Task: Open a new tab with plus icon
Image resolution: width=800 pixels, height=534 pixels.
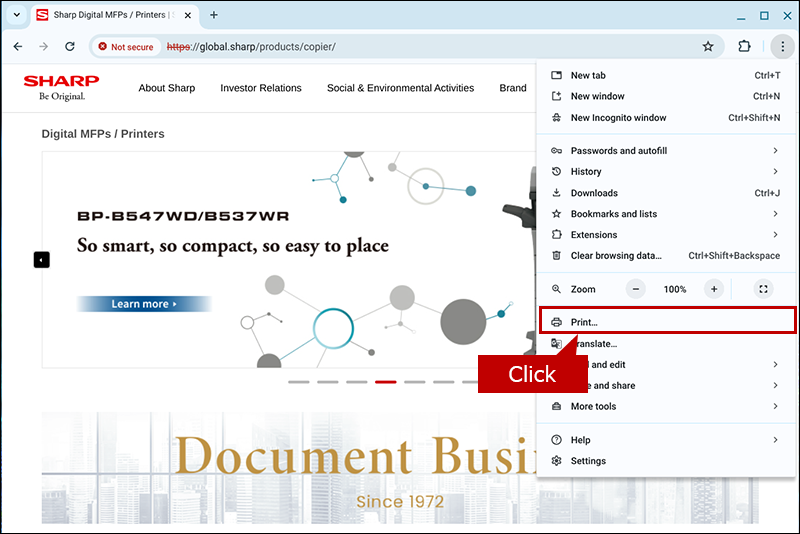Action: (x=214, y=15)
